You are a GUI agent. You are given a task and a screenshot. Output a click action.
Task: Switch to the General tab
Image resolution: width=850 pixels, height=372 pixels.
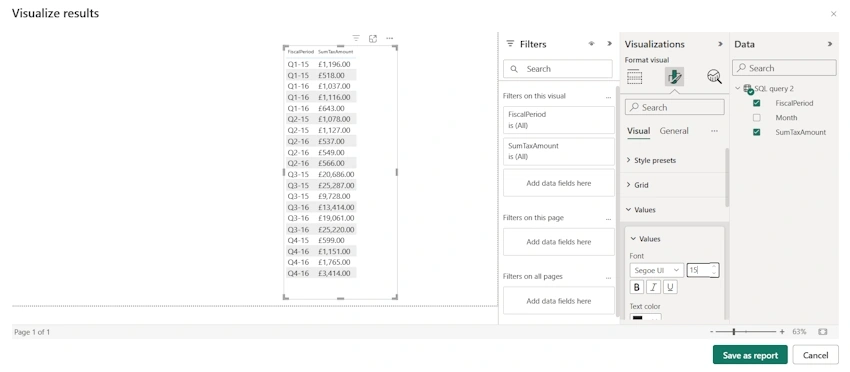pos(674,131)
